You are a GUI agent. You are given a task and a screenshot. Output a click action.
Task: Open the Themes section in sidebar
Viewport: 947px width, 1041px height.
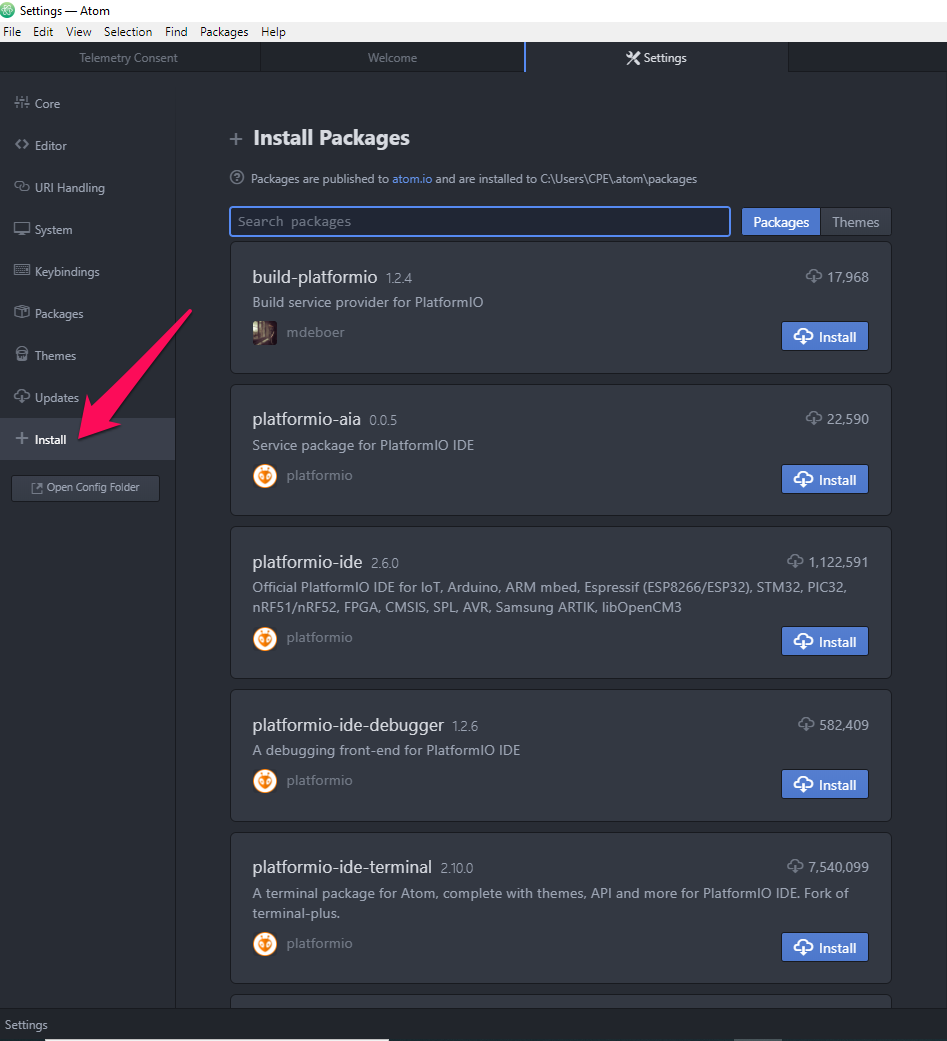tap(54, 356)
